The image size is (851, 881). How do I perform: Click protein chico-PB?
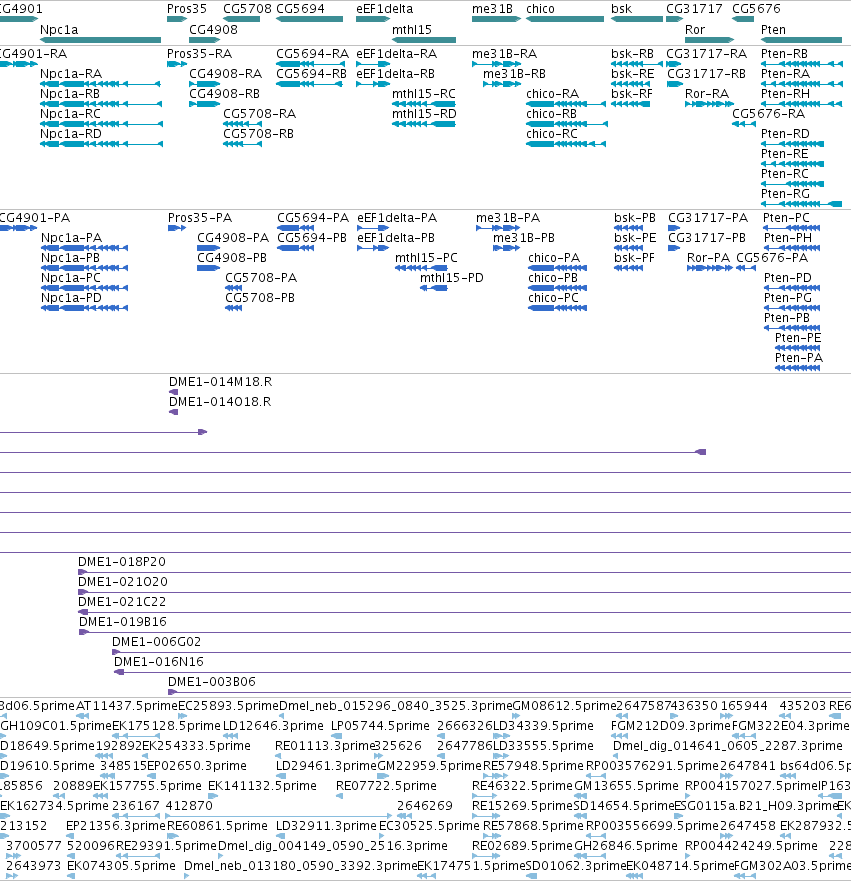(x=558, y=288)
